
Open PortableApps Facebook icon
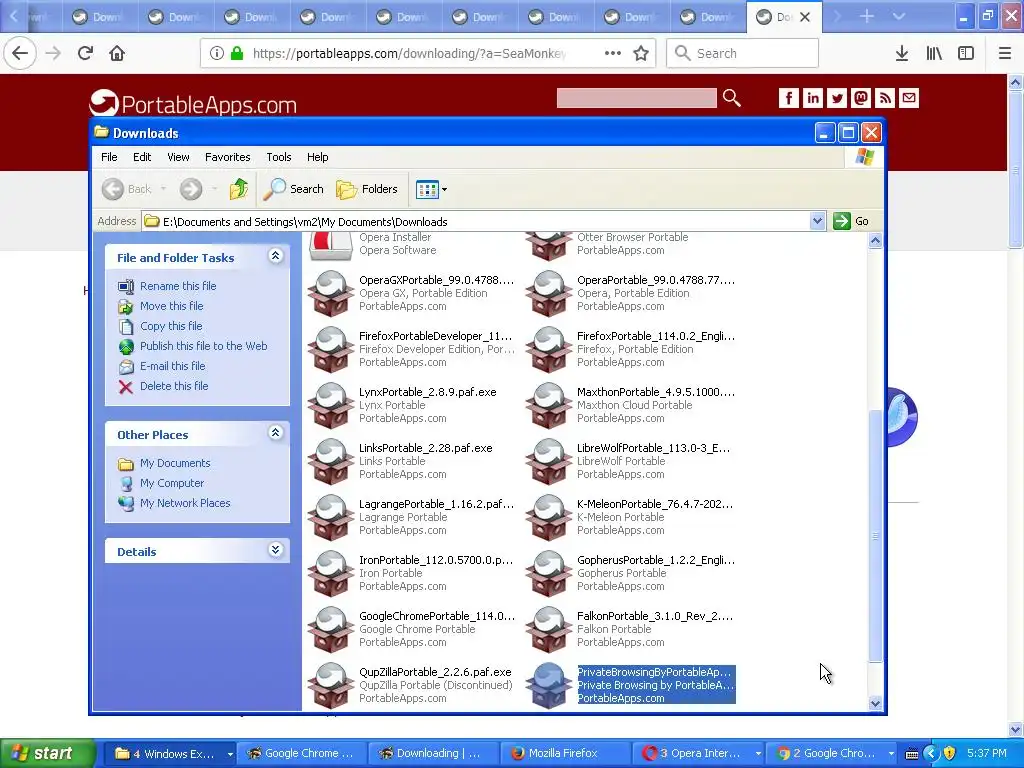click(x=788, y=98)
